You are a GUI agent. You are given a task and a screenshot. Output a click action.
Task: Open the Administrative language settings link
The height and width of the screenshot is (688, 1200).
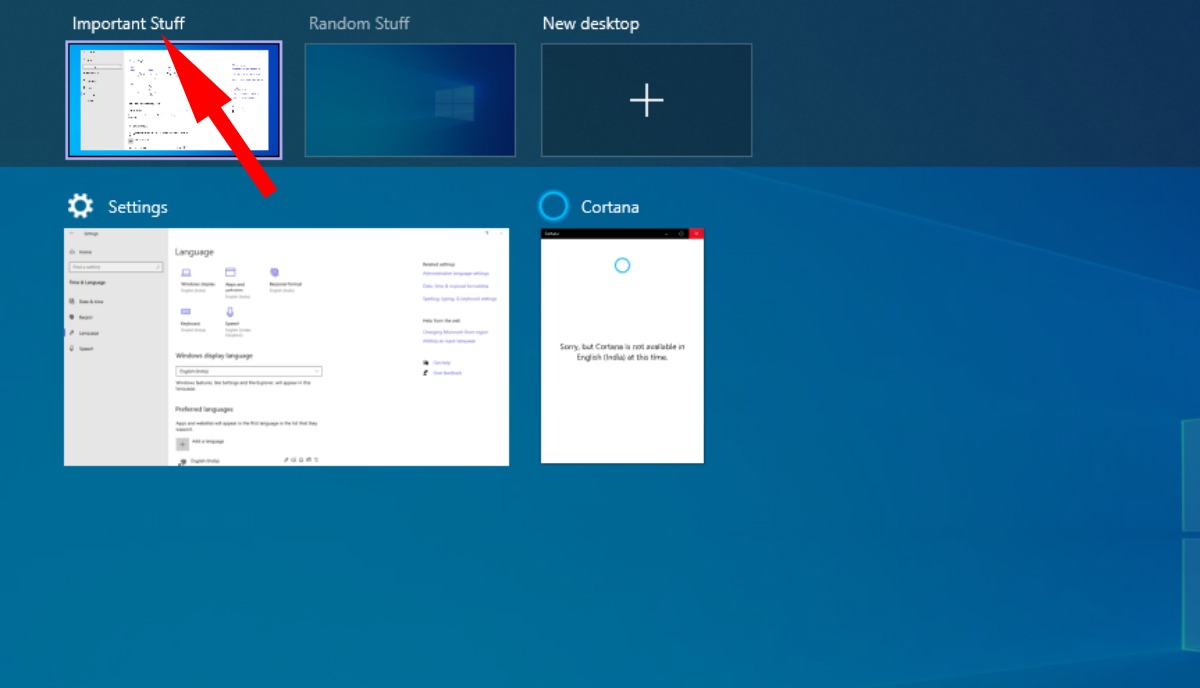(x=456, y=274)
